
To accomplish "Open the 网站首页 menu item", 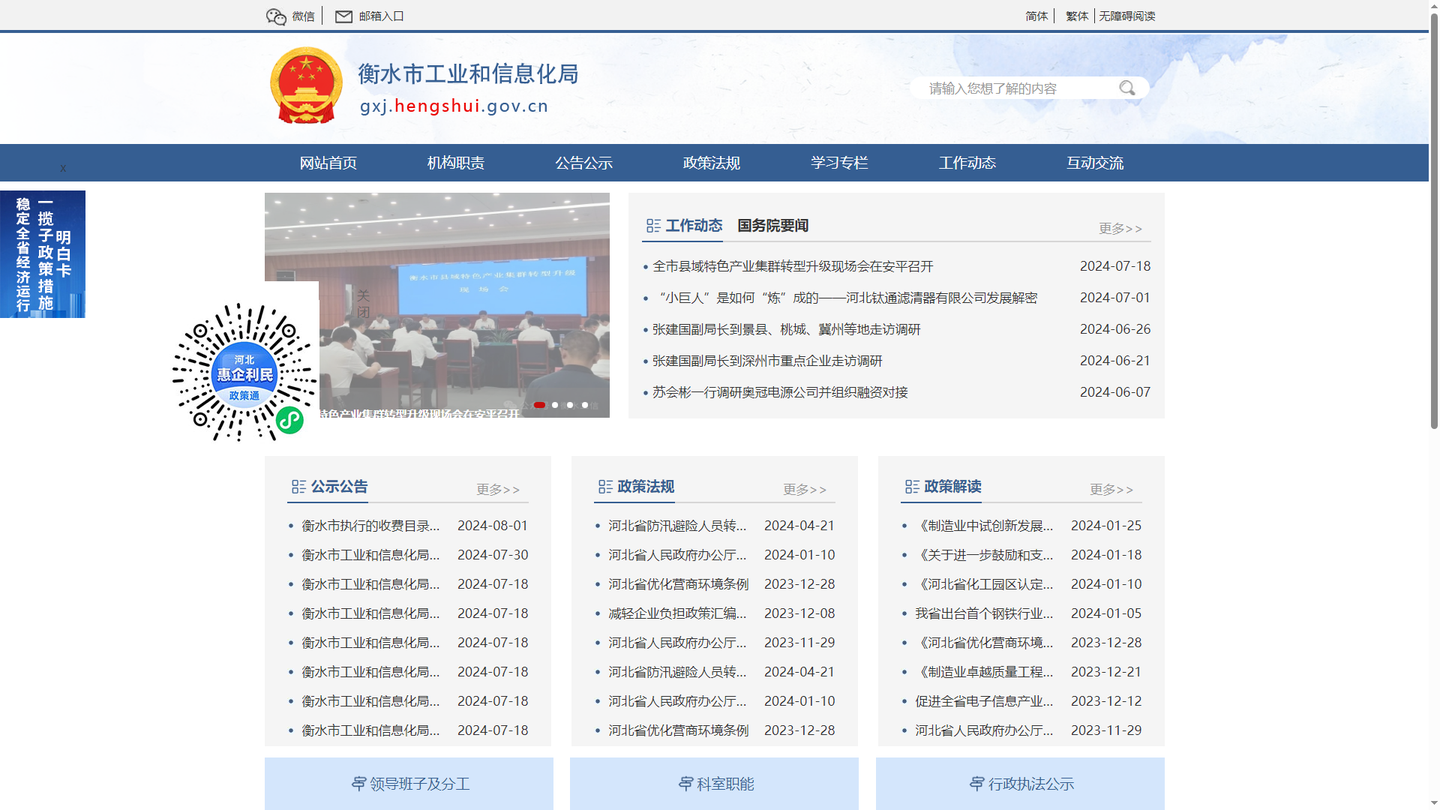I will [328, 163].
